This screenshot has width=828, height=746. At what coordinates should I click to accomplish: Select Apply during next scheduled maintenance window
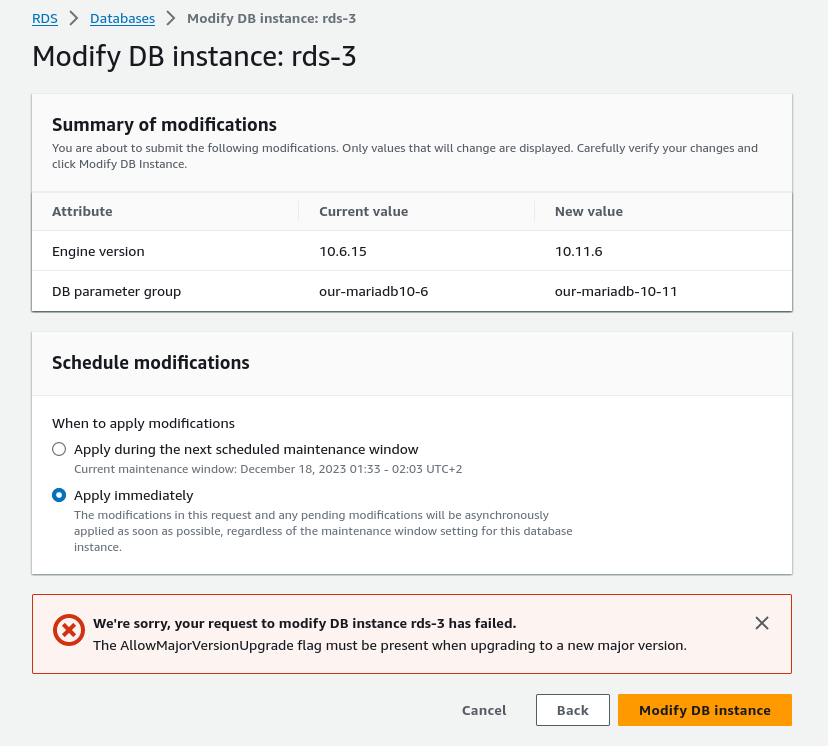point(60,450)
